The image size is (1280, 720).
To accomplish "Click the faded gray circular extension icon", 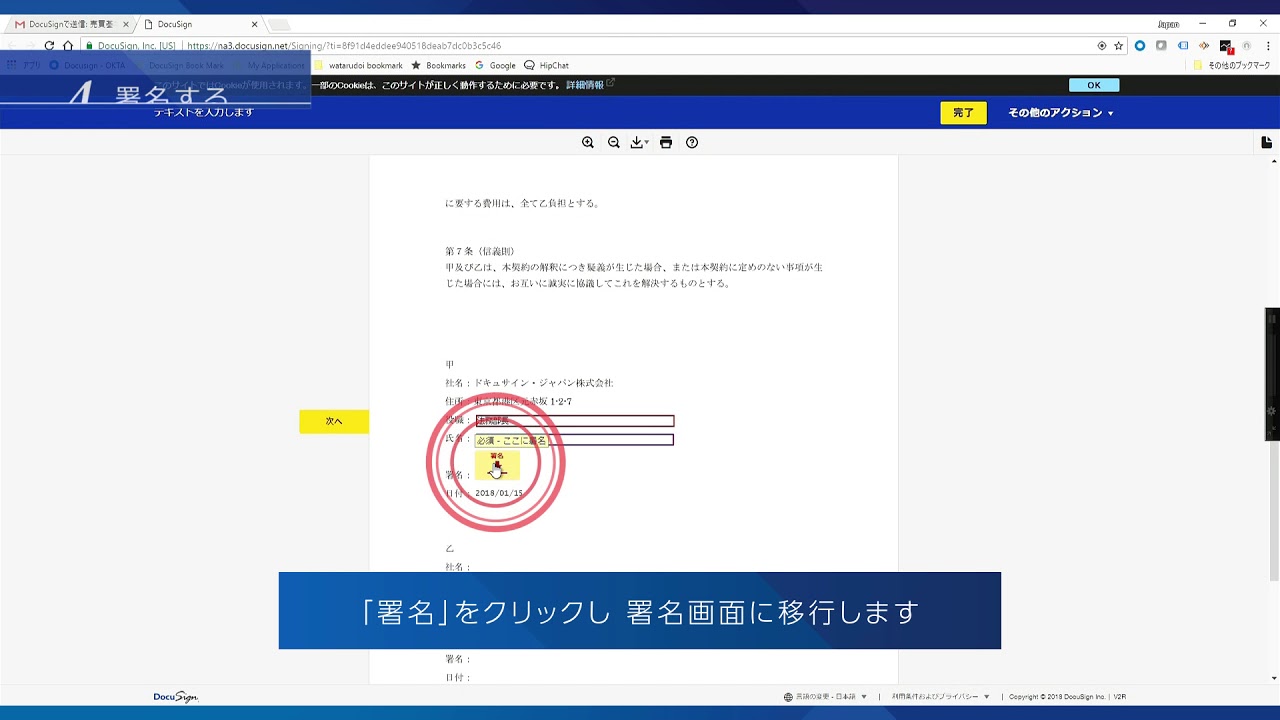I will 1247,46.
